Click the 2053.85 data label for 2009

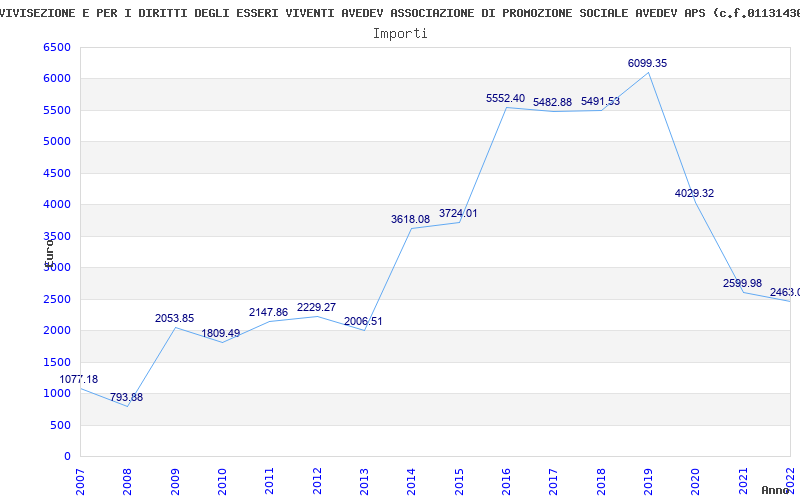(174, 318)
